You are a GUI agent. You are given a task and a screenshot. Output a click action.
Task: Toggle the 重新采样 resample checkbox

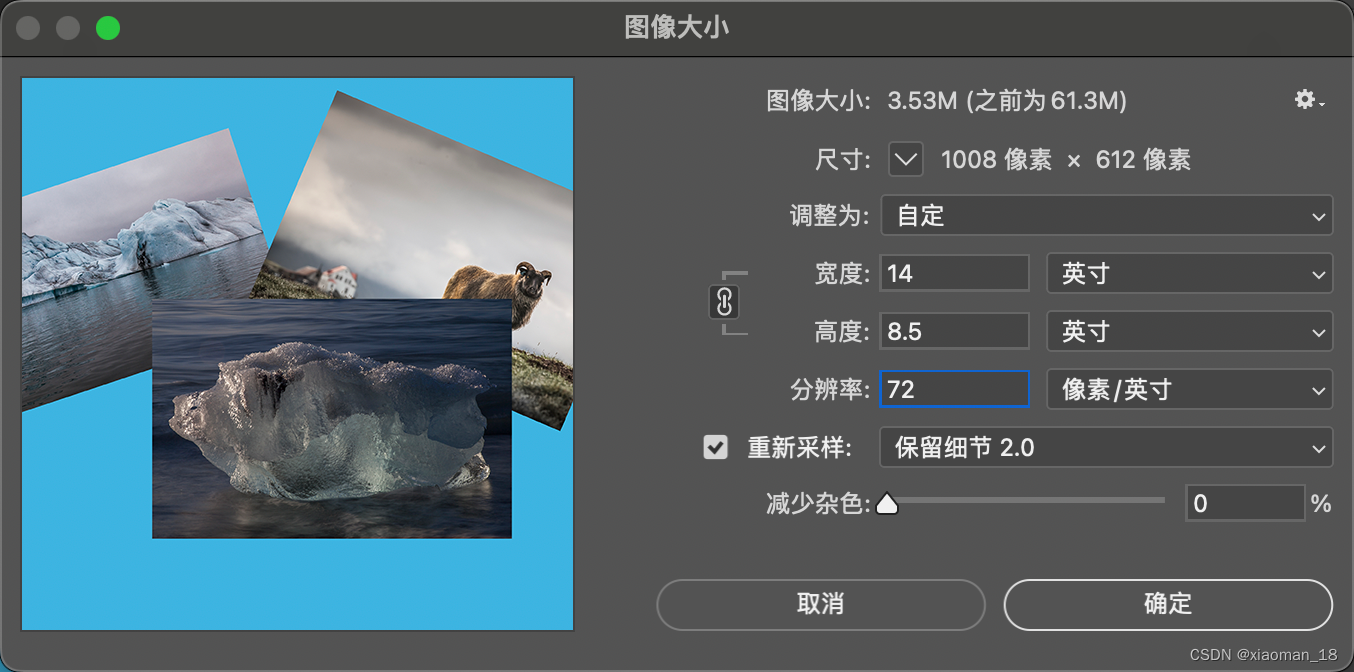715,447
